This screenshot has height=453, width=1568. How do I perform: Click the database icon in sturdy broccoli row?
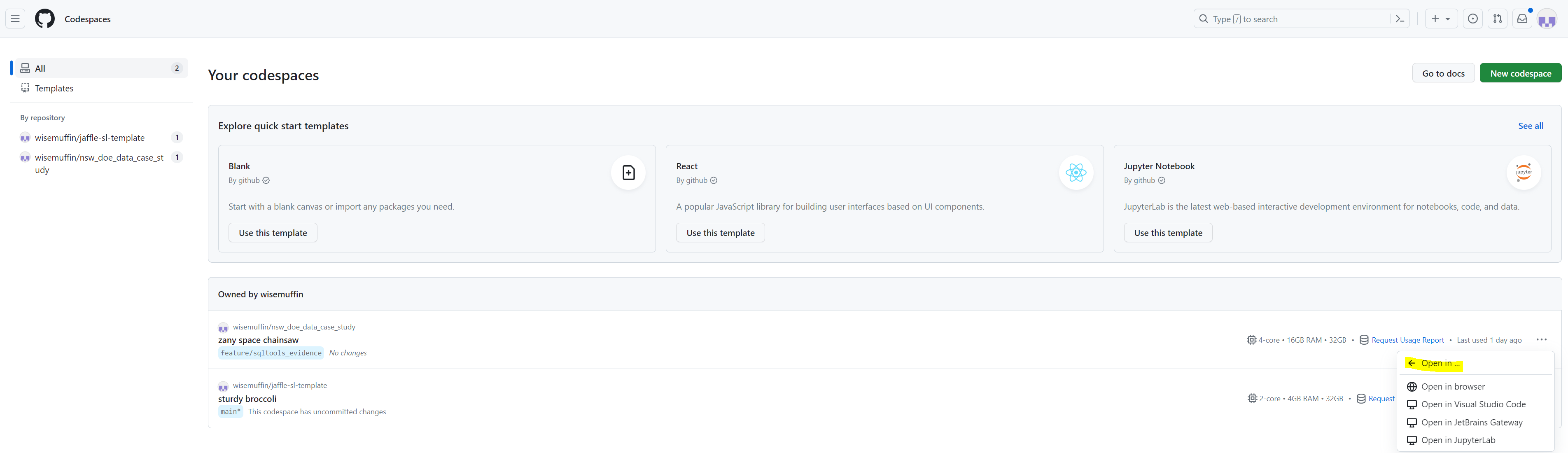tap(1361, 398)
